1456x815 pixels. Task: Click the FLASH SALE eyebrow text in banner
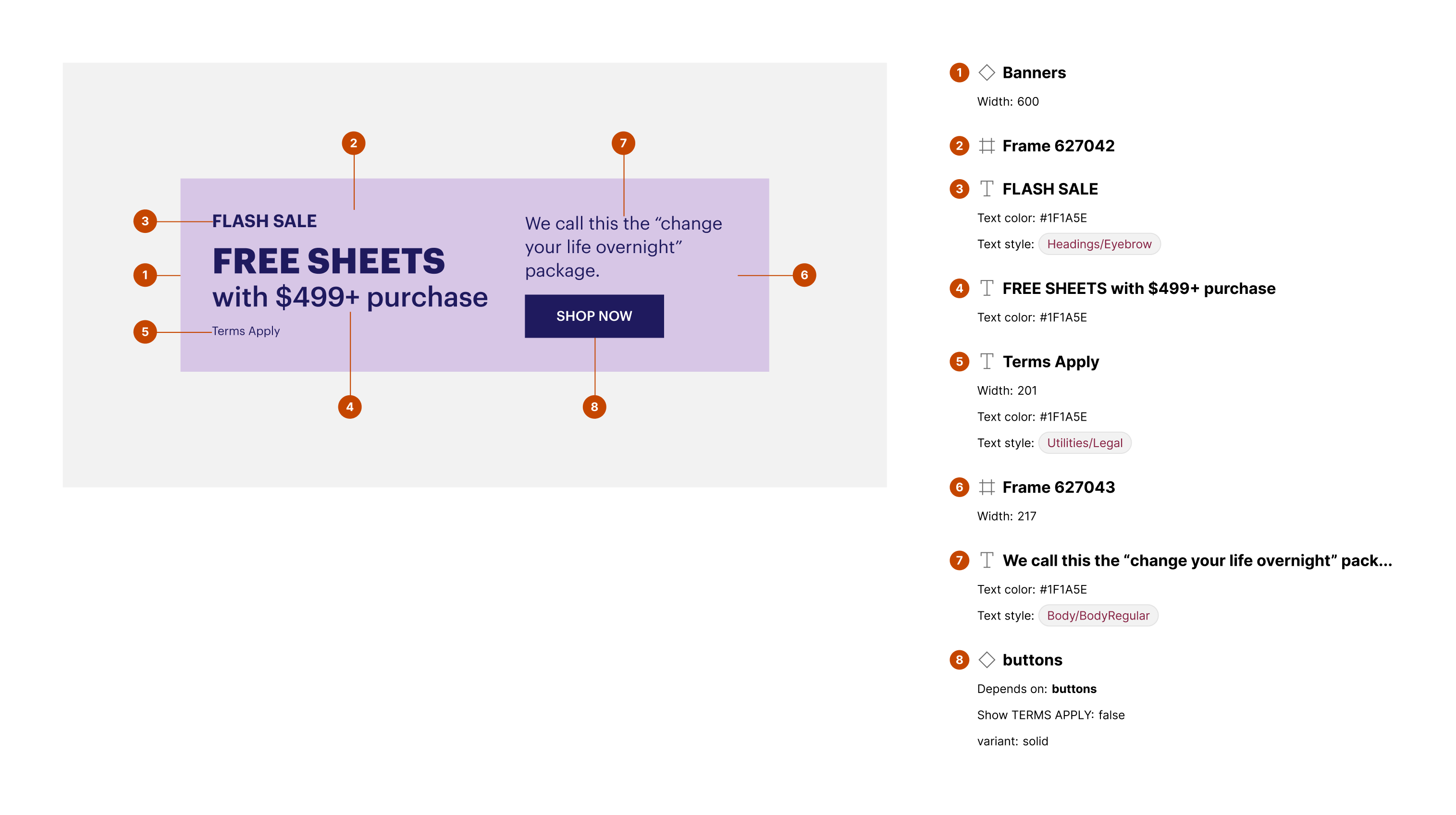[264, 221]
